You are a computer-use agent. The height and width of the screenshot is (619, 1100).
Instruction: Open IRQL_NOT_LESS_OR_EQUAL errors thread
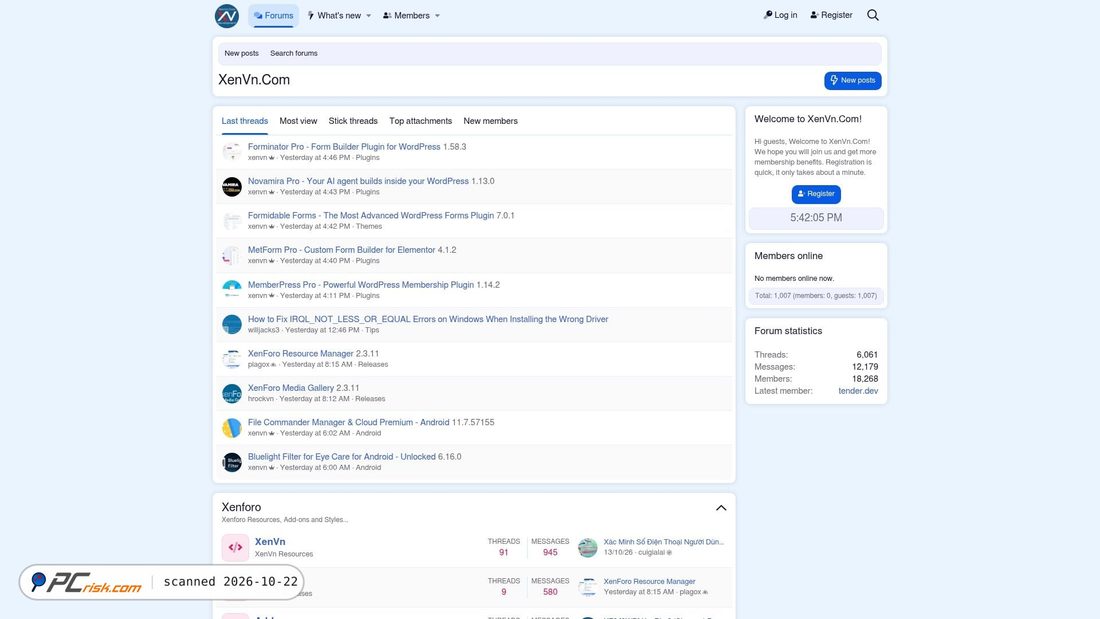428,319
